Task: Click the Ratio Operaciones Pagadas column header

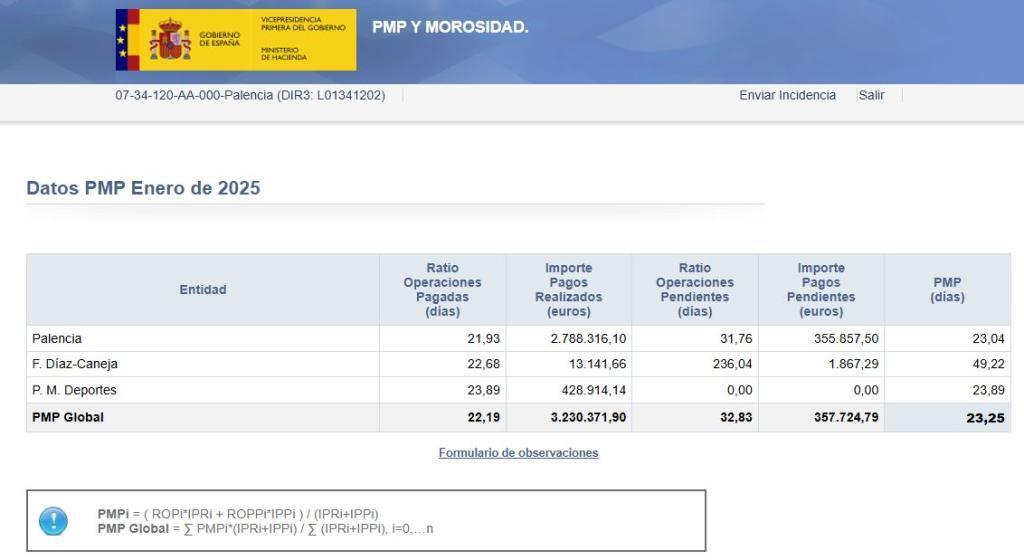Action: (x=442, y=290)
